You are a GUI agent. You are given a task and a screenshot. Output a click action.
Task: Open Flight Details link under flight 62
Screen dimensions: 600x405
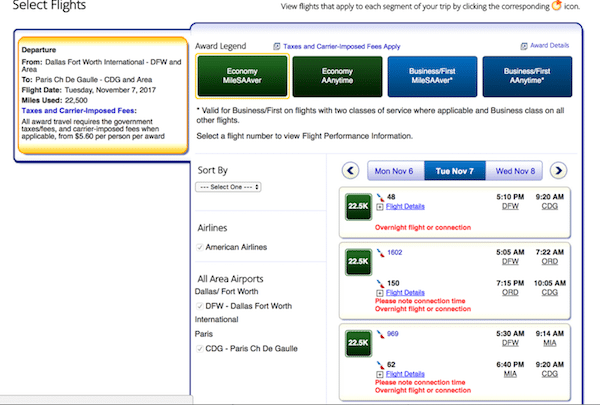pos(405,374)
